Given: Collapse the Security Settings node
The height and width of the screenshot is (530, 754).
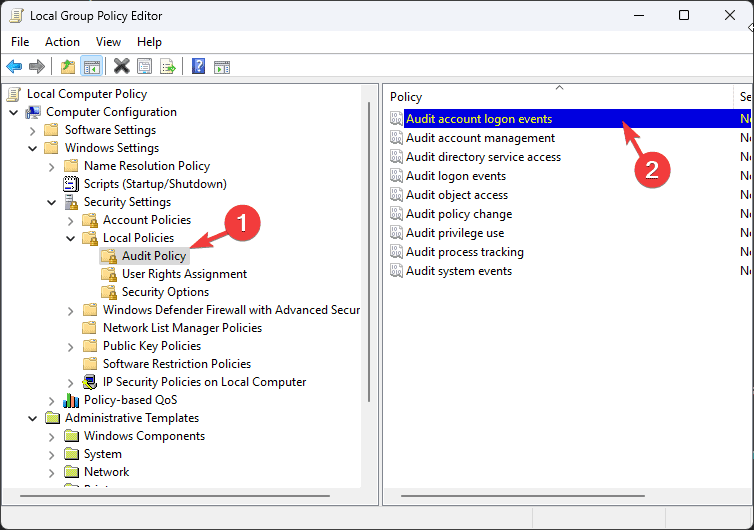Looking at the screenshot, I should (51, 202).
